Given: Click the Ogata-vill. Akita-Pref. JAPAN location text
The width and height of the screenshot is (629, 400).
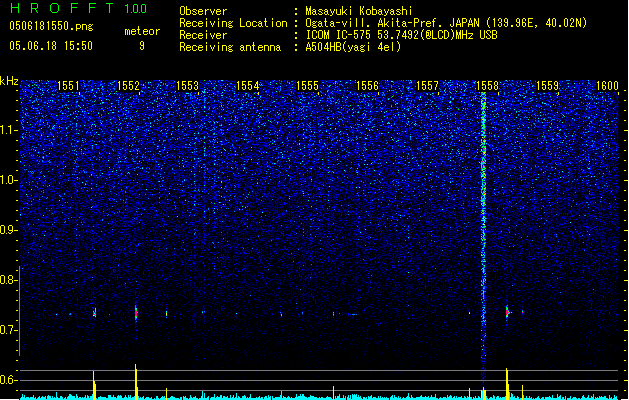Looking at the screenshot, I should point(446,23).
